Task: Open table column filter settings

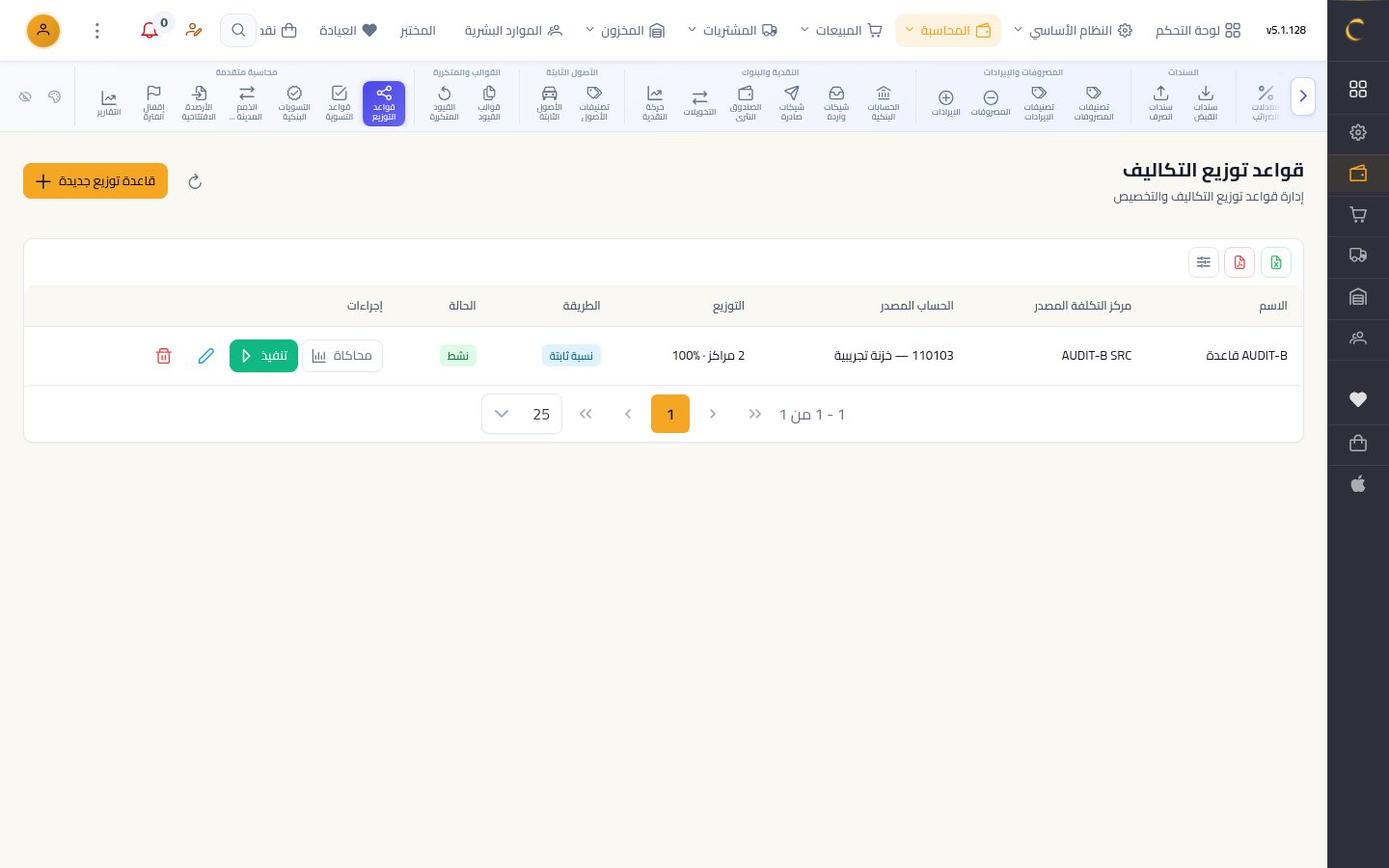Action: tap(1204, 262)
